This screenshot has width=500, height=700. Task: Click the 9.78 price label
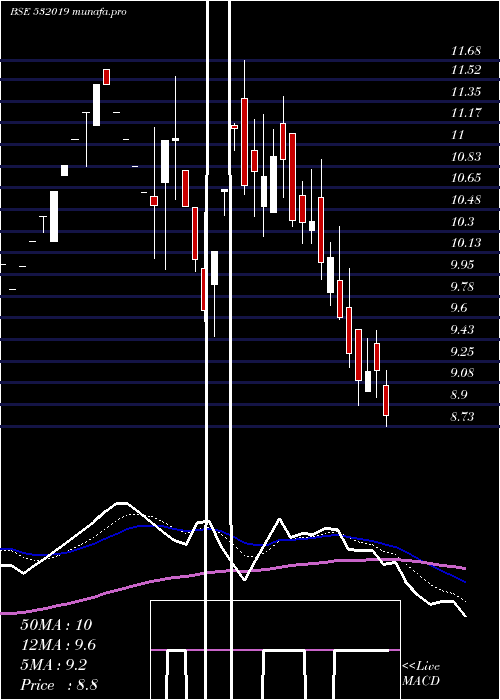pos(462,287)
